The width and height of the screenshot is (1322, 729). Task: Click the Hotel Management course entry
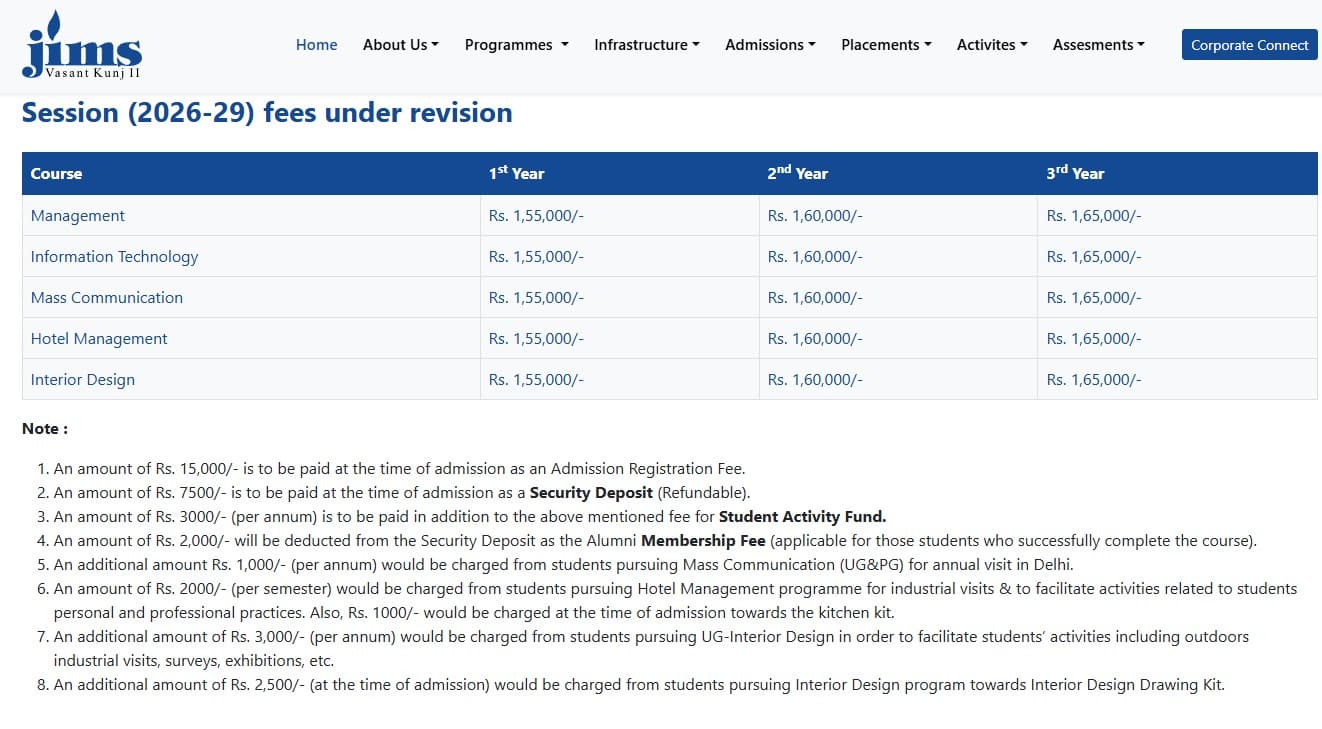coord(99,339)
